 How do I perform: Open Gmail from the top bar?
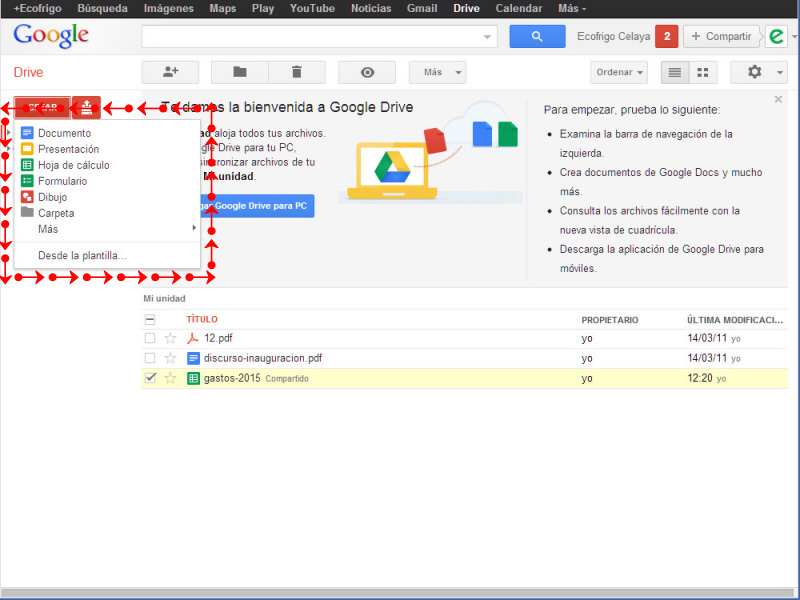click(x=422, y=9)
